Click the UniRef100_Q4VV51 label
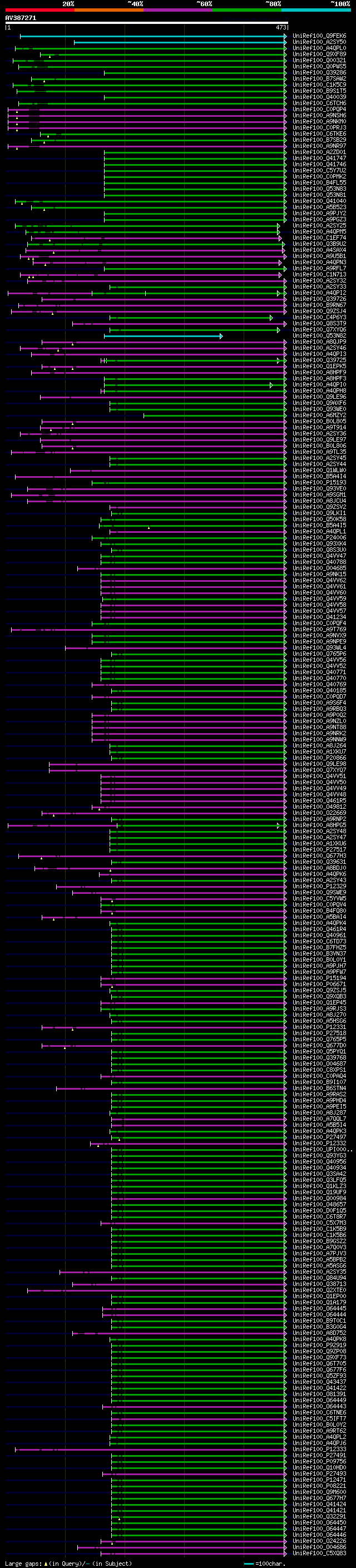 (x=319, y=776)
